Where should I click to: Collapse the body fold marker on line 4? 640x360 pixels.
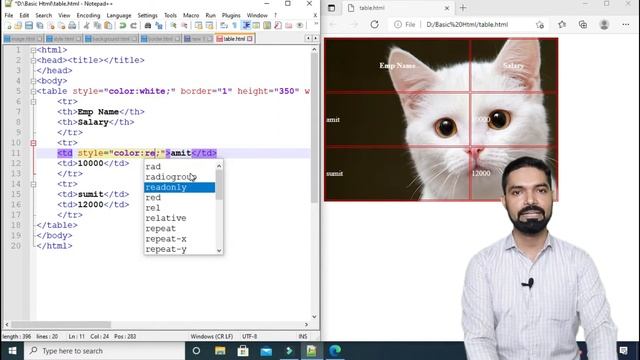coord(33,81)
